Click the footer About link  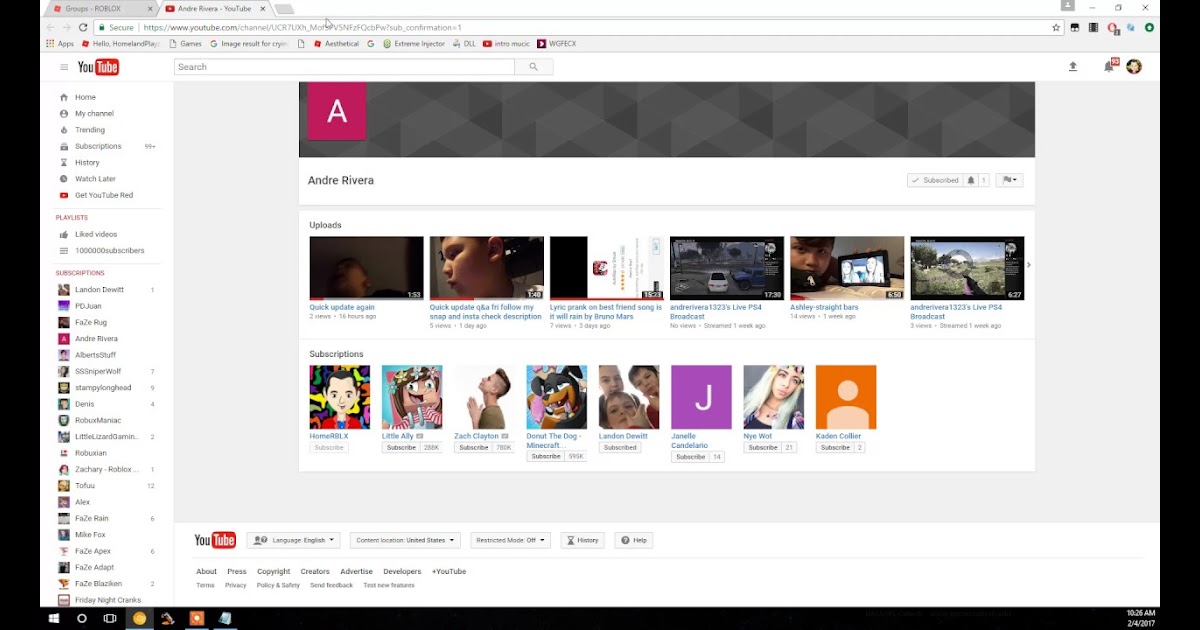pyautogui.click(x=206, y=572)
